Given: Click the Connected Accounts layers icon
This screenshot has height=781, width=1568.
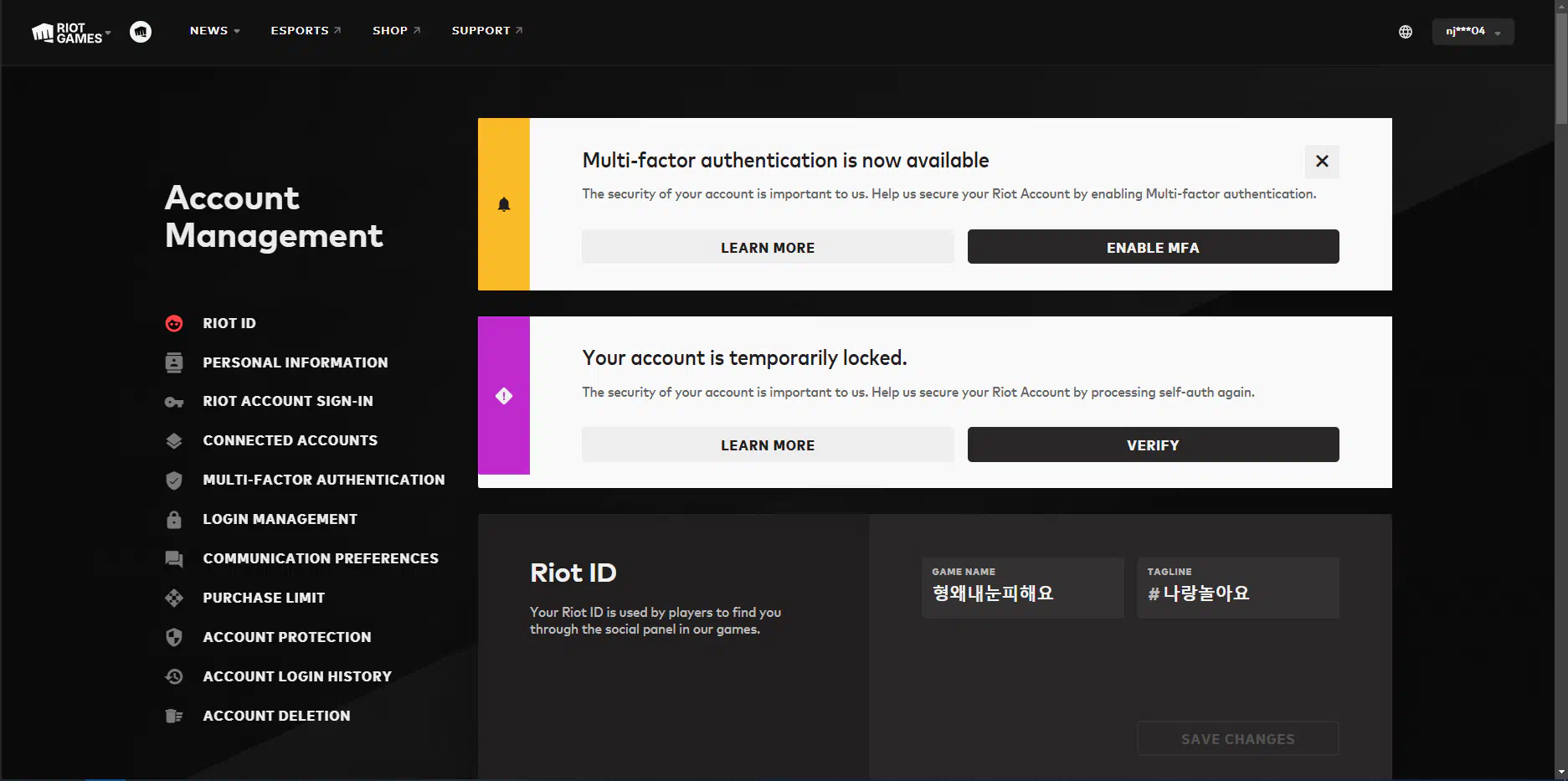Looking at the screenshot, I should click(174, 441).
